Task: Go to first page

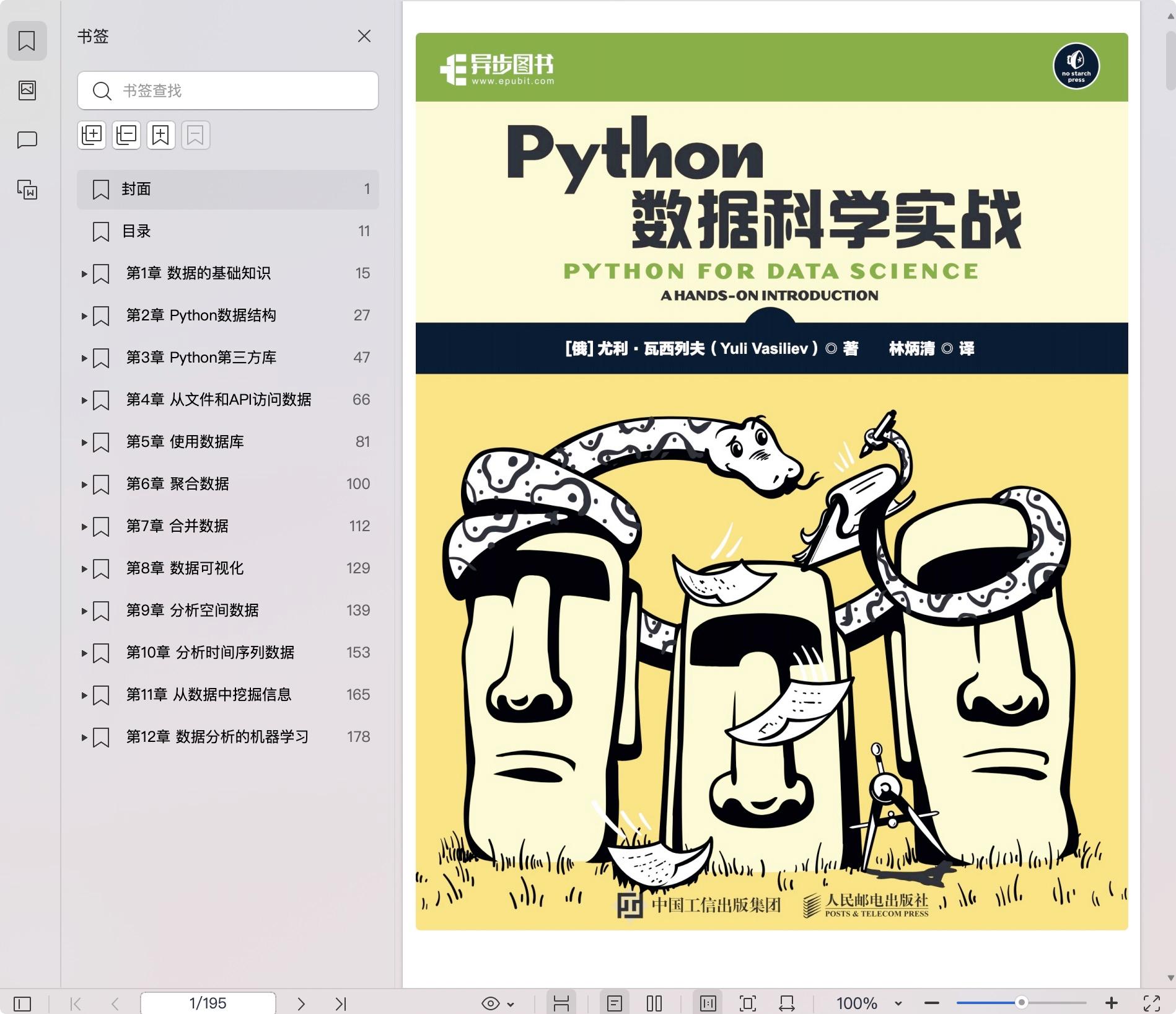Action: (76, 1003)
